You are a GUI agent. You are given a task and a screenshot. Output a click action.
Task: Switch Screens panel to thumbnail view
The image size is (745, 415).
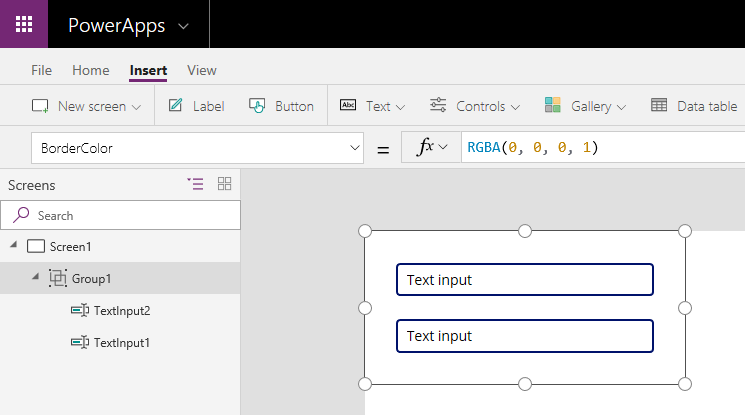point(224,184)
